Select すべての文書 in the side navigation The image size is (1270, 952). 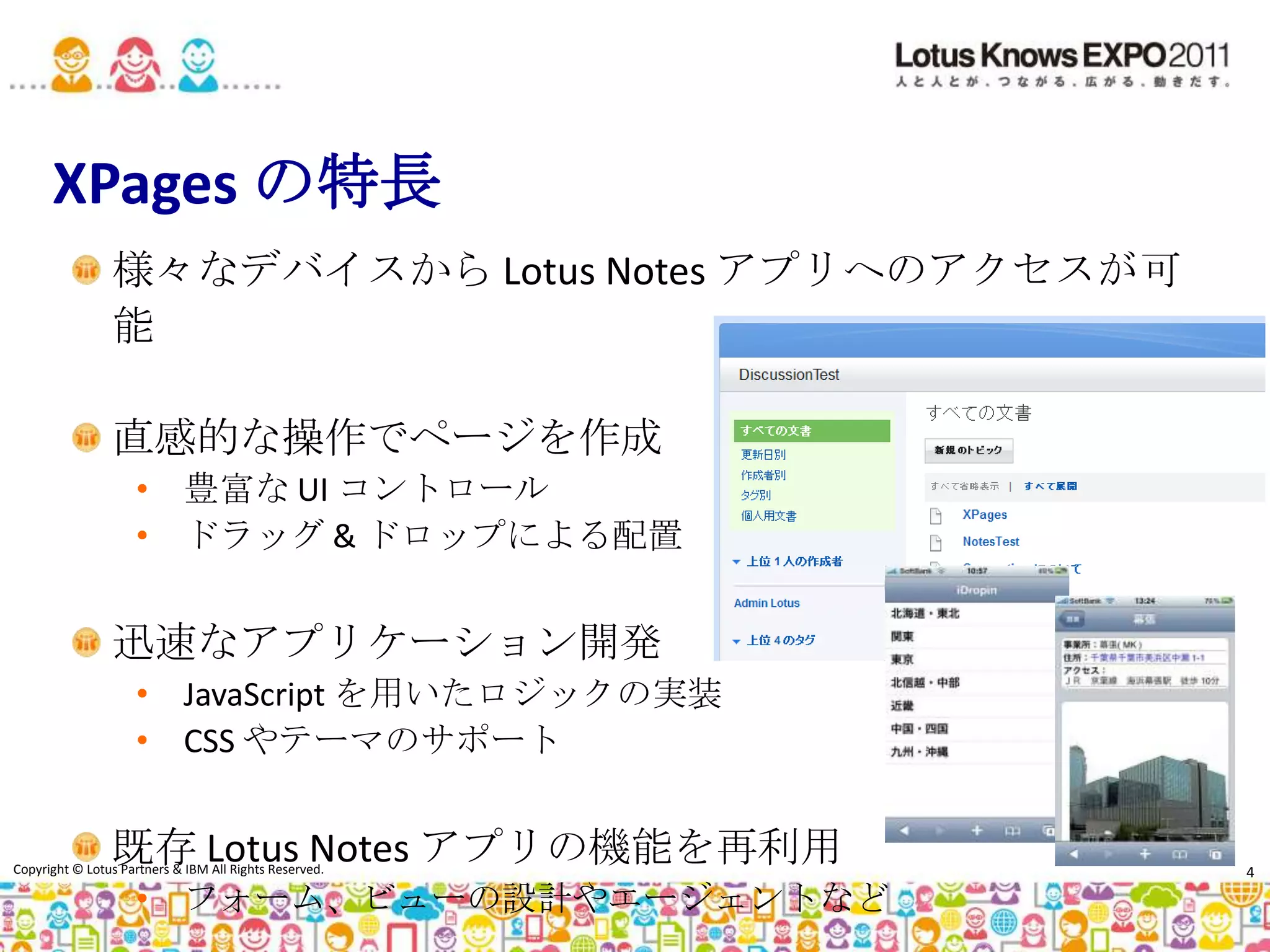click(812, 431)
